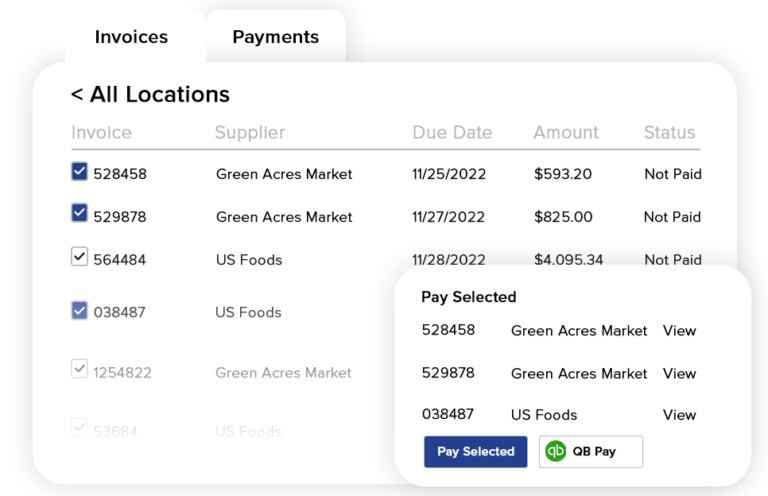This screenshot has height=496, width=768.
Task: Click the QuickBooks logo icon
Action: 556,451
